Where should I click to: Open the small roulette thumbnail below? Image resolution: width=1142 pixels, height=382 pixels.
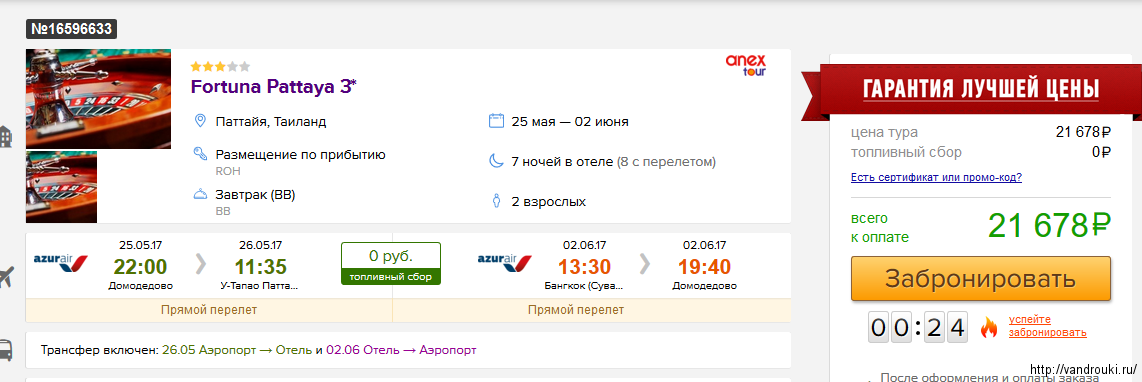coord(61,187)
